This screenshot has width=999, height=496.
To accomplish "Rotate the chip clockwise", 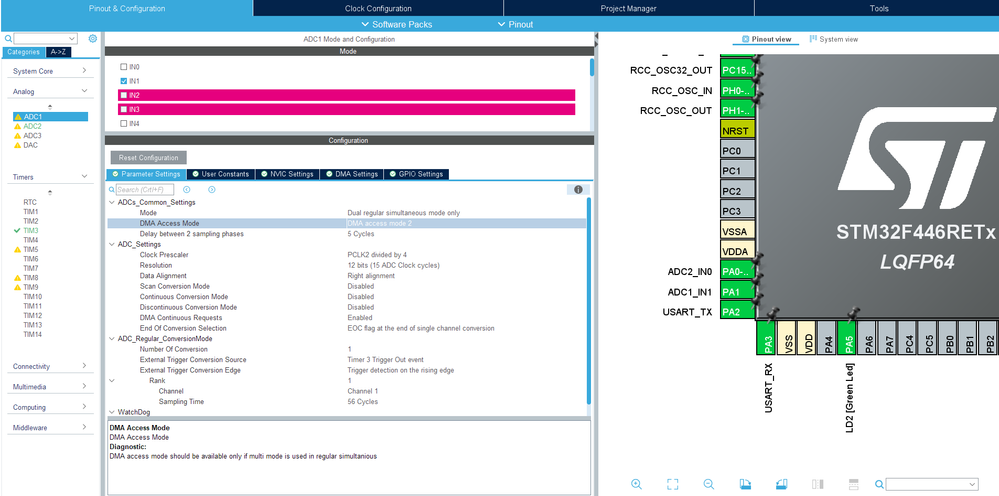I will pyautogui.click(x=745, y=484).
